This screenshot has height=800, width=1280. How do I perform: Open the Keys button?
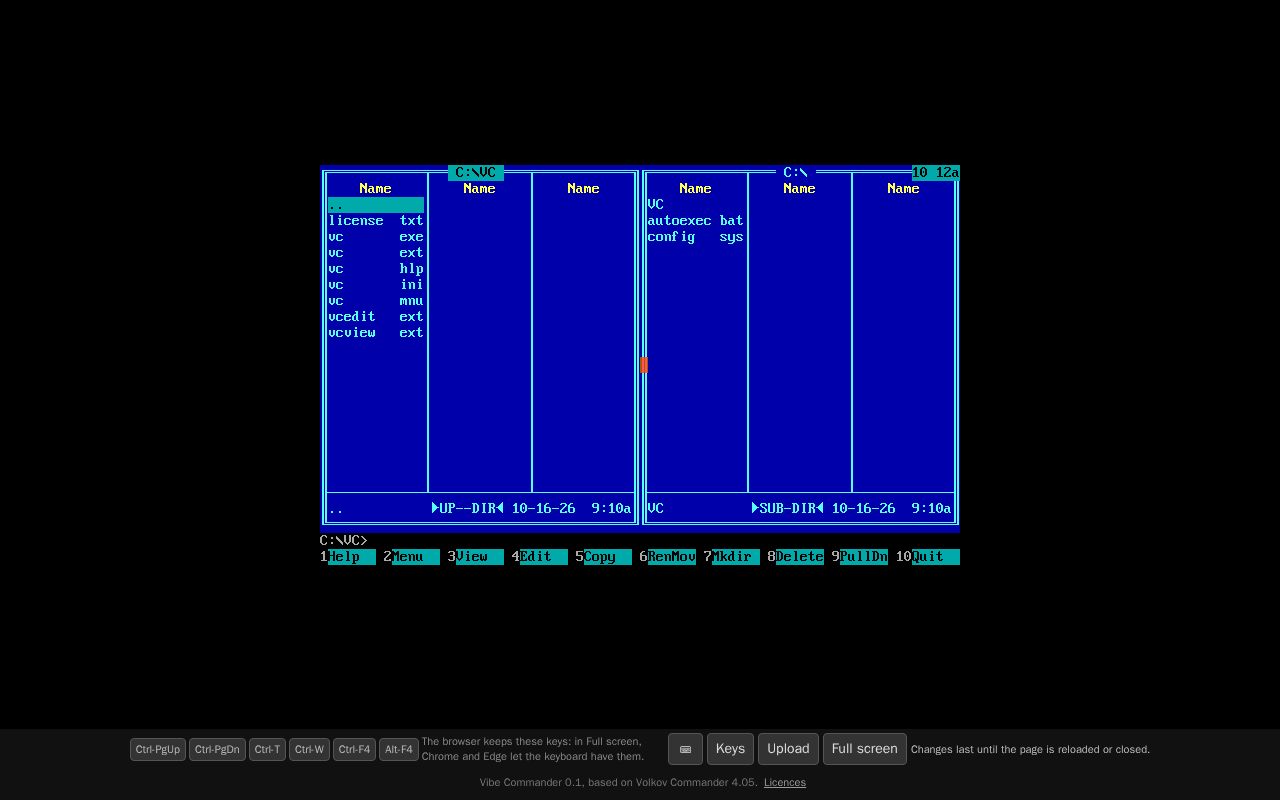[x=730, y=749]
